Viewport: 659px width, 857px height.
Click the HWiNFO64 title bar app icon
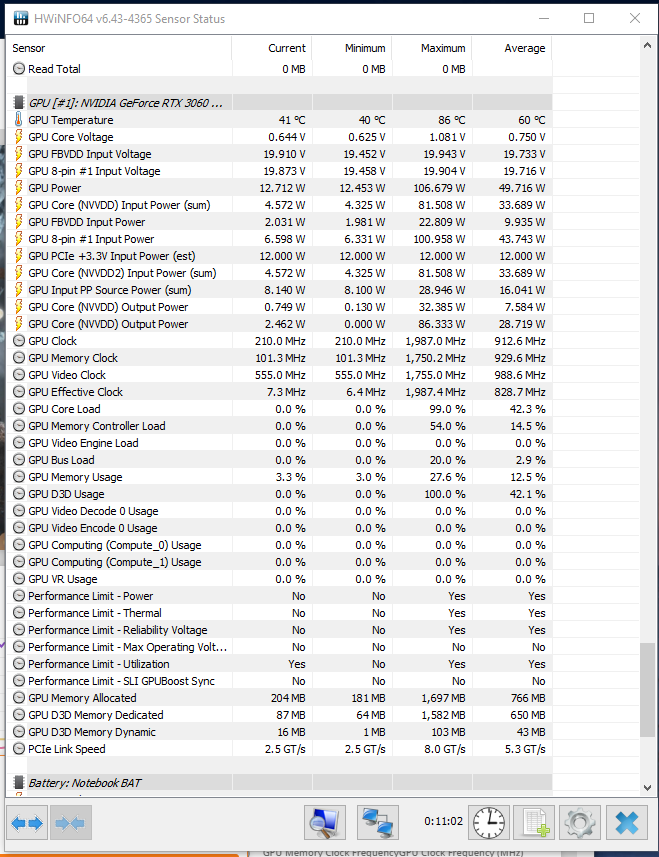click(x=21, y=19)
